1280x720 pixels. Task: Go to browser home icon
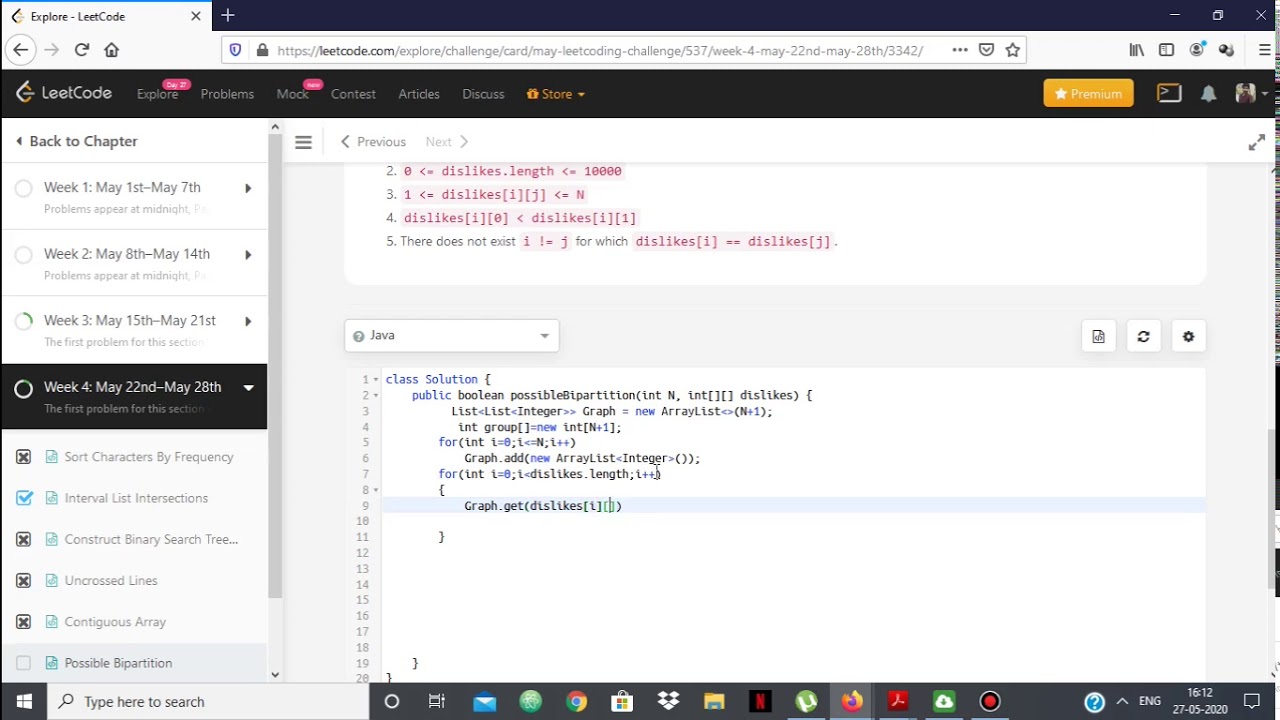click(111, 50)
